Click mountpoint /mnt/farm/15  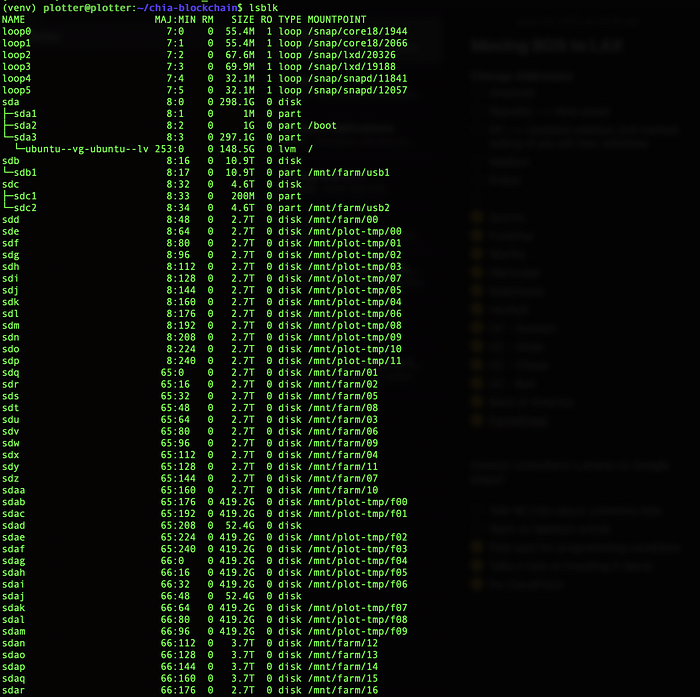coord(342,678)
